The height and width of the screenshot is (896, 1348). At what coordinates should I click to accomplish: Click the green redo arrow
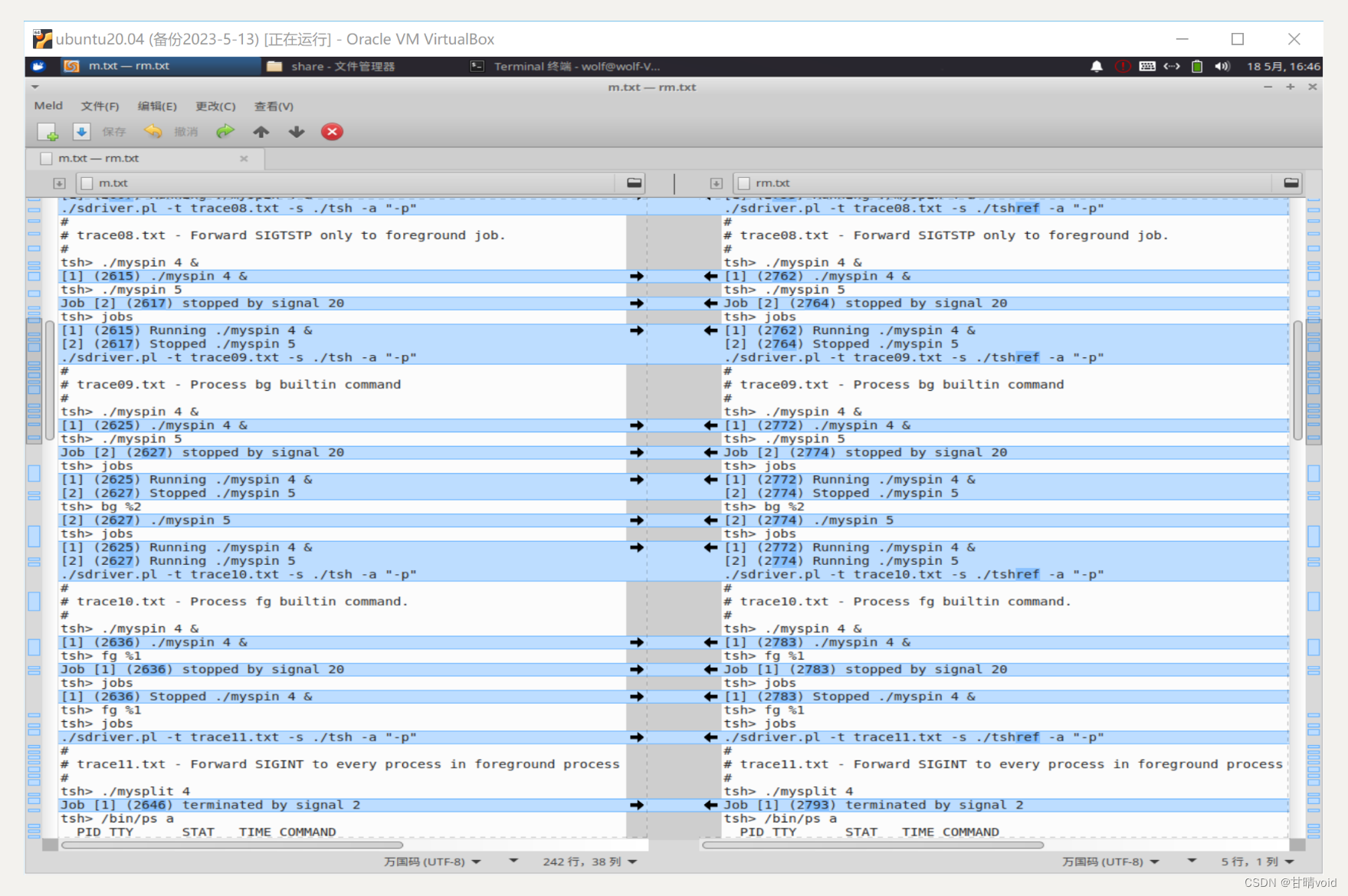[225, 132]
